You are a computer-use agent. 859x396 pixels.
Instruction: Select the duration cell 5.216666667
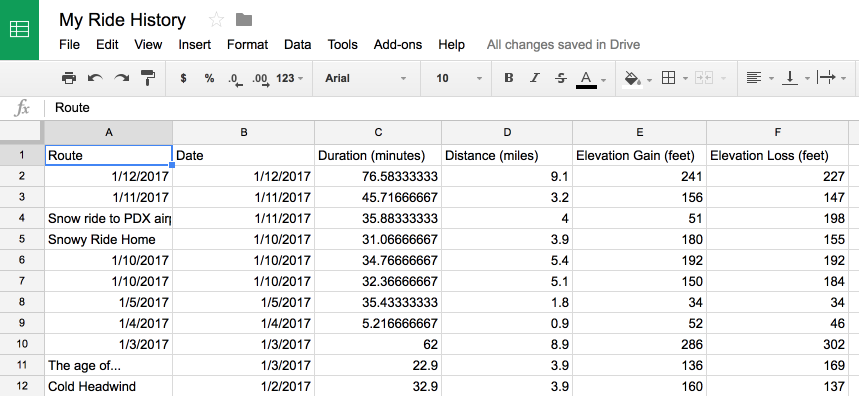tap(378, 323)
